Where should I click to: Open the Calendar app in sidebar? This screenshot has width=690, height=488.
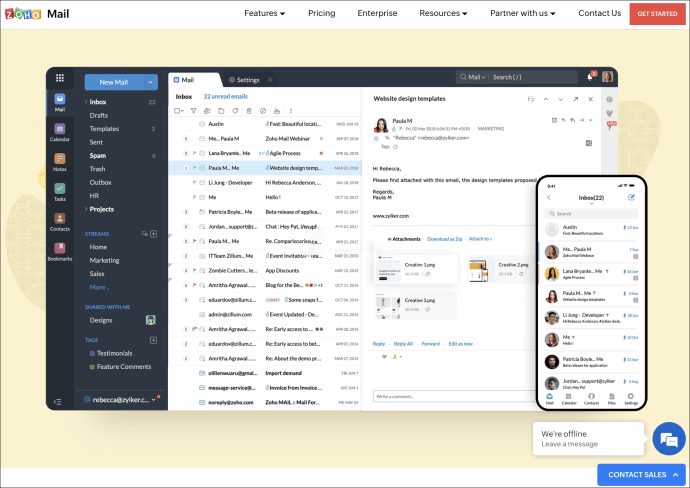pos(60,132)
